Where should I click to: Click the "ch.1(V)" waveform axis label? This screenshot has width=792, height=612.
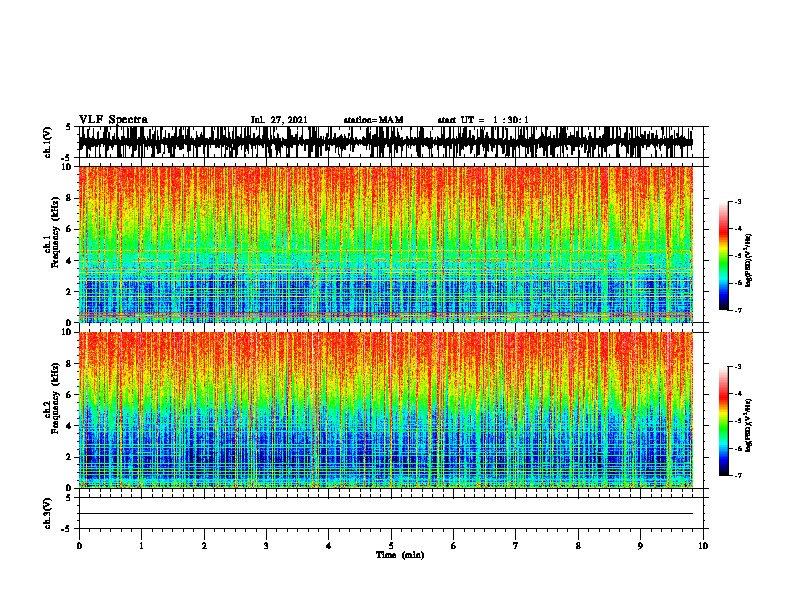[x=48, y=142]
